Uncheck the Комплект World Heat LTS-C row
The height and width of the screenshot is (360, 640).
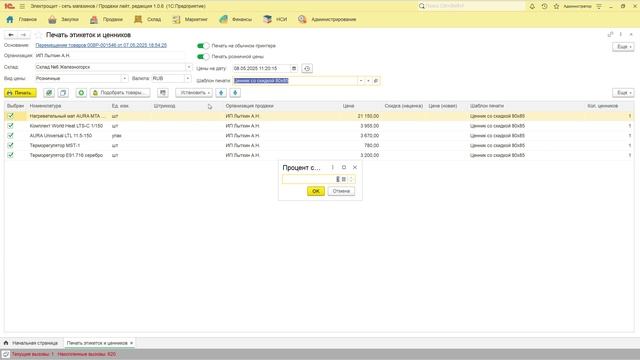(11, 126)
